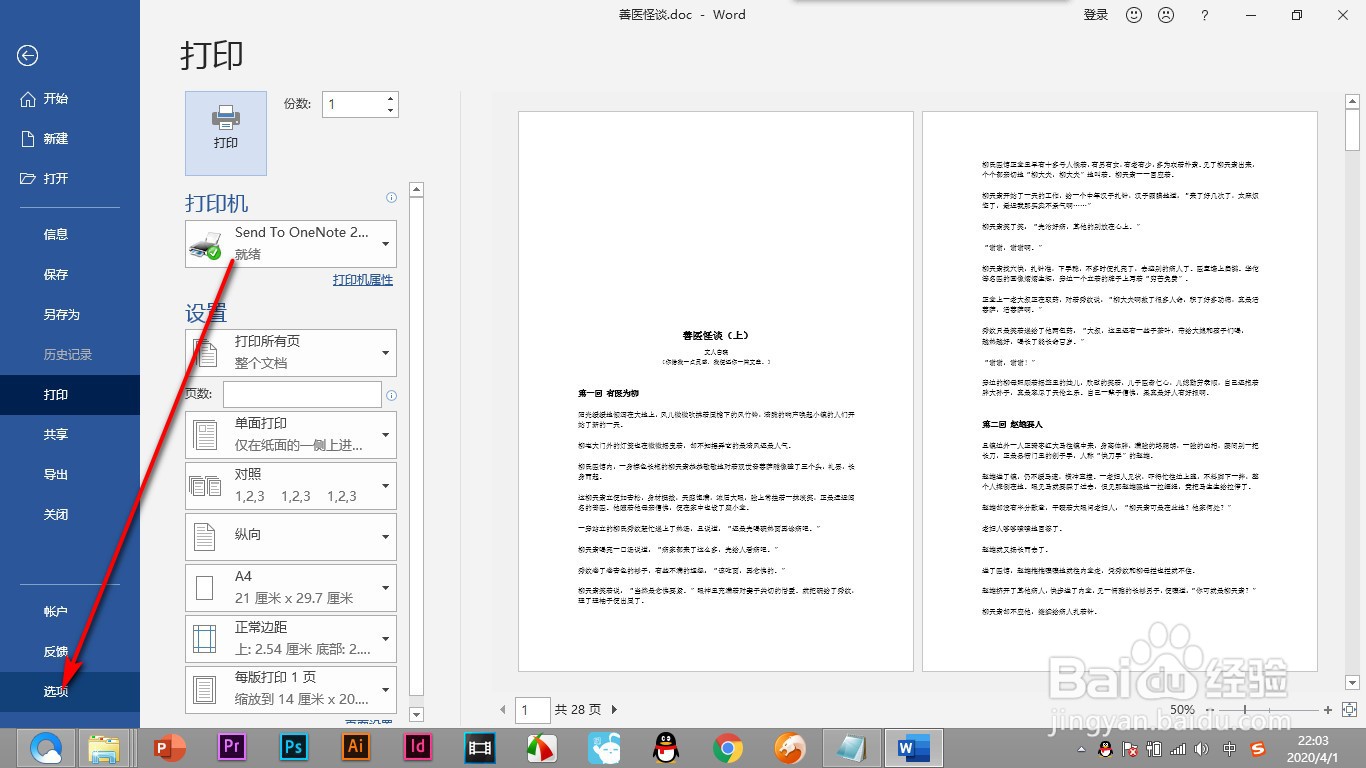
Task: Open Illustrator from the taskbar
Action: (x=356, y=747)
